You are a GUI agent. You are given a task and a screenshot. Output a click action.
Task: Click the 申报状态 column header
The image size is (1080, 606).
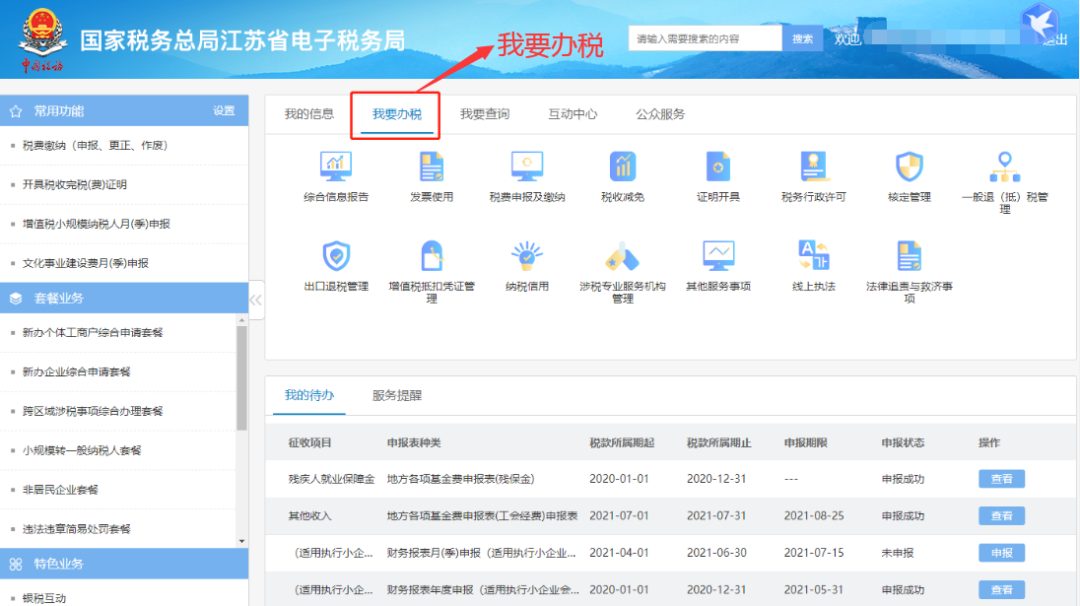tap(903, 442)
